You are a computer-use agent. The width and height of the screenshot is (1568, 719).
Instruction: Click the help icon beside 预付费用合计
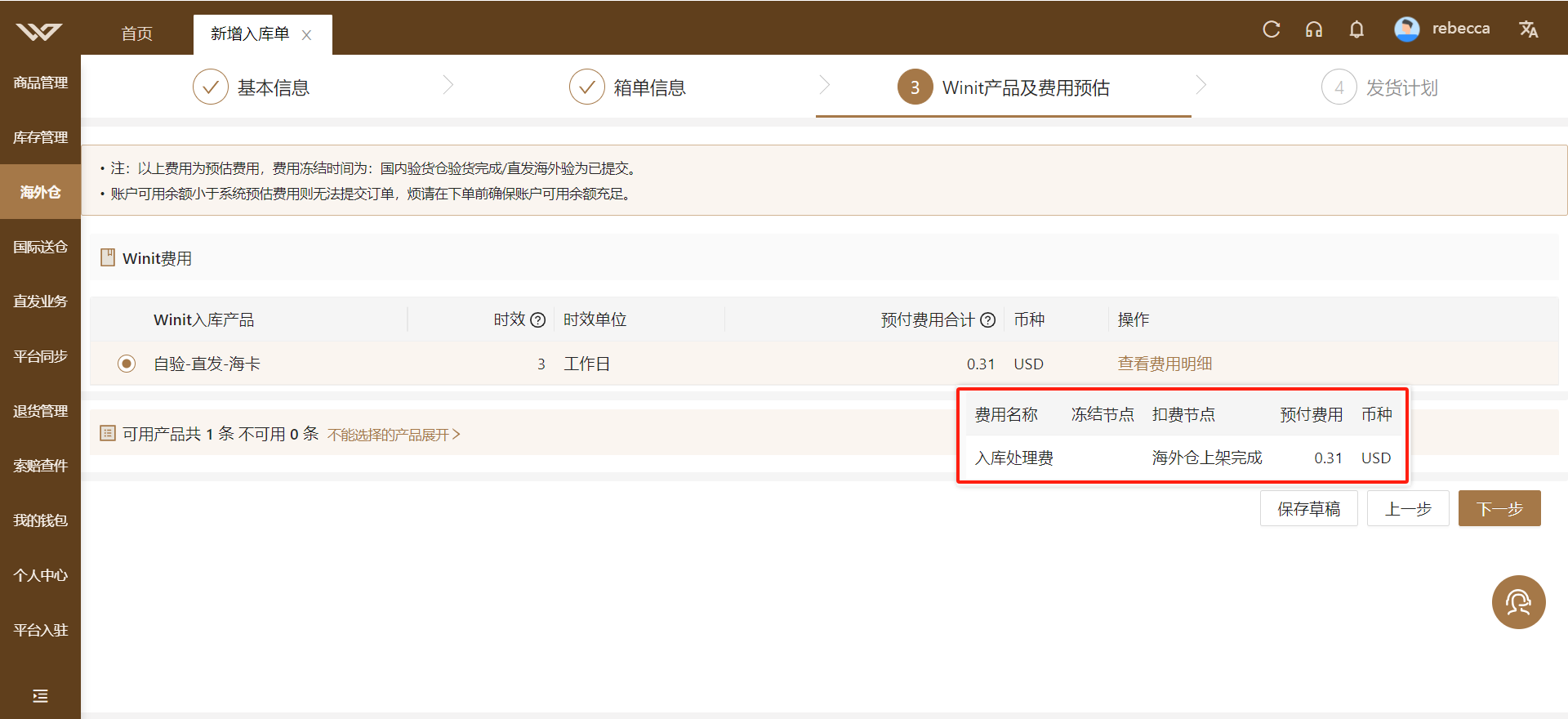click(987, 320)
